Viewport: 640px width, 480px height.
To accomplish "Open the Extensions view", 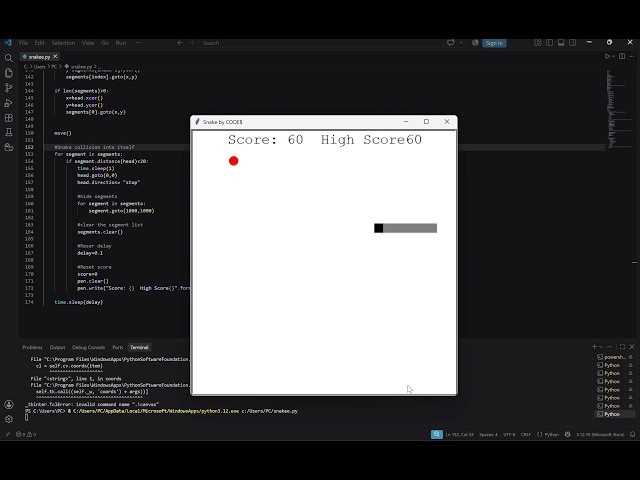I will click(x=9, y=118).
